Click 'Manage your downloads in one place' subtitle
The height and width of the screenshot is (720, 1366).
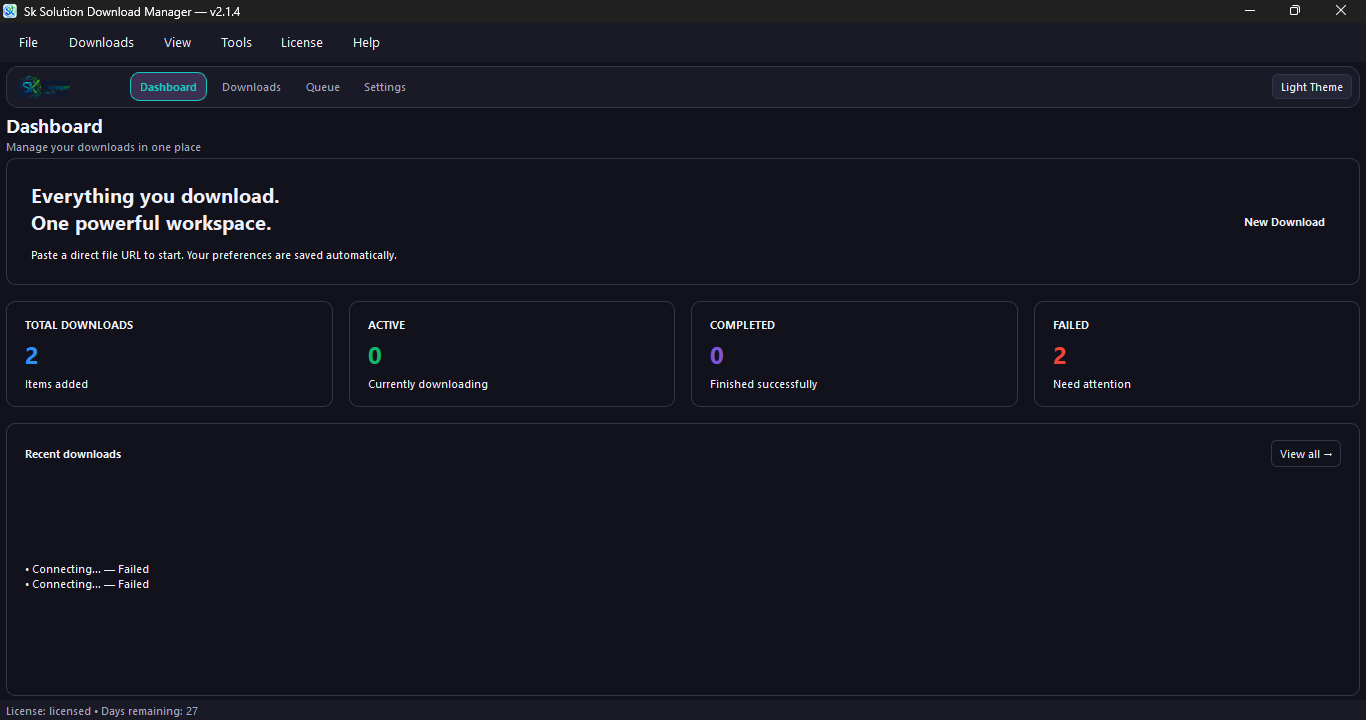click(104, 147)
